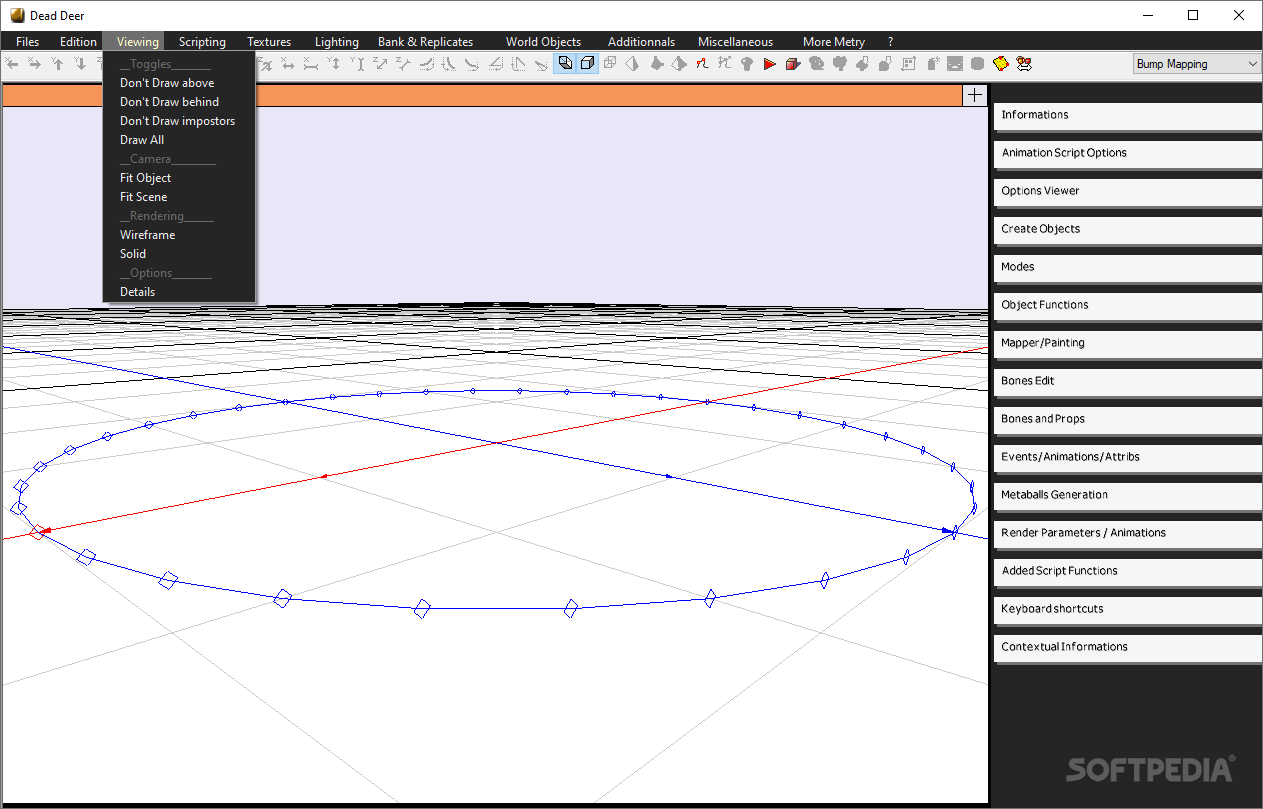Choose Fit Object from Viewing menu
Image resolution: width=1263 pixels, height=809 pixels.
145,178
